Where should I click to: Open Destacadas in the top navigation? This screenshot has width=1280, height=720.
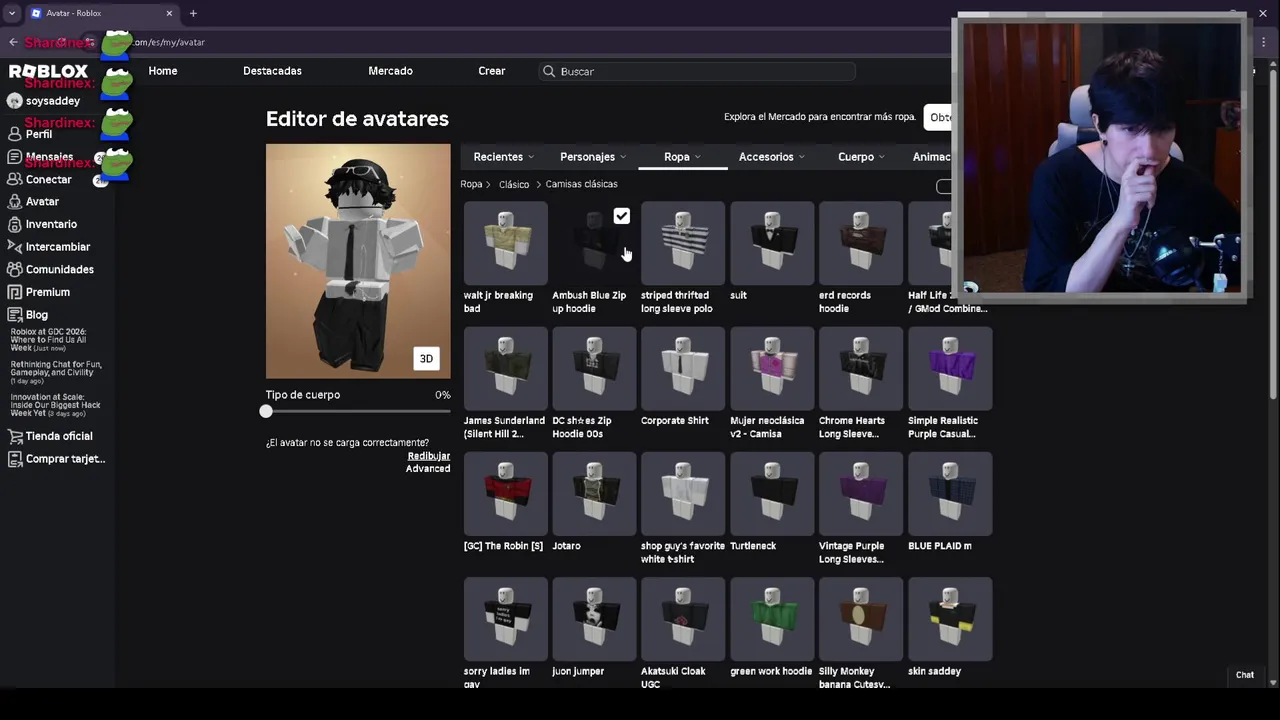pos(272,71)
